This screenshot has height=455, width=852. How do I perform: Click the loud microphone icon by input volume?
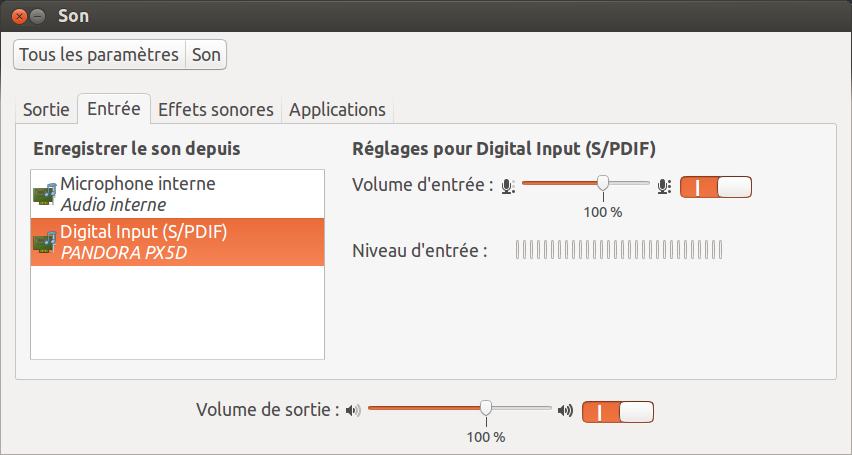[664, 185]
